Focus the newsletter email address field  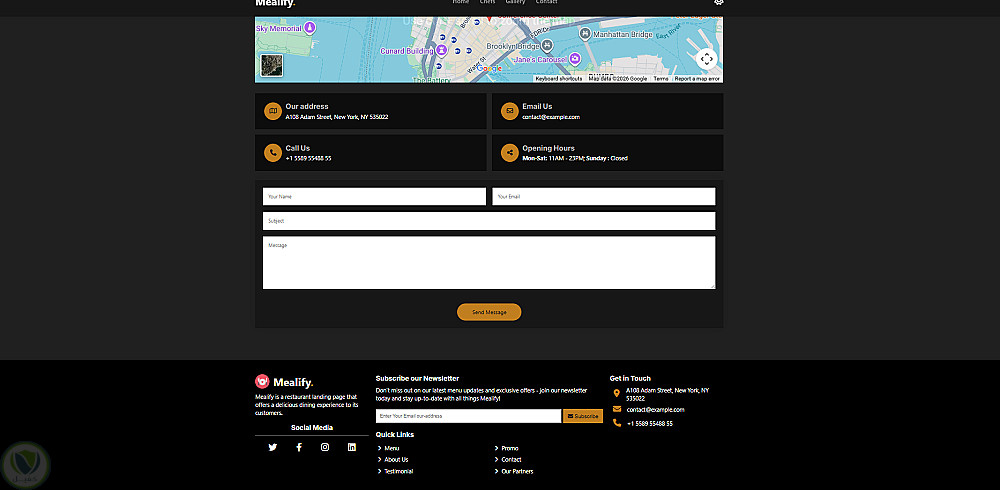pos(468,416)
